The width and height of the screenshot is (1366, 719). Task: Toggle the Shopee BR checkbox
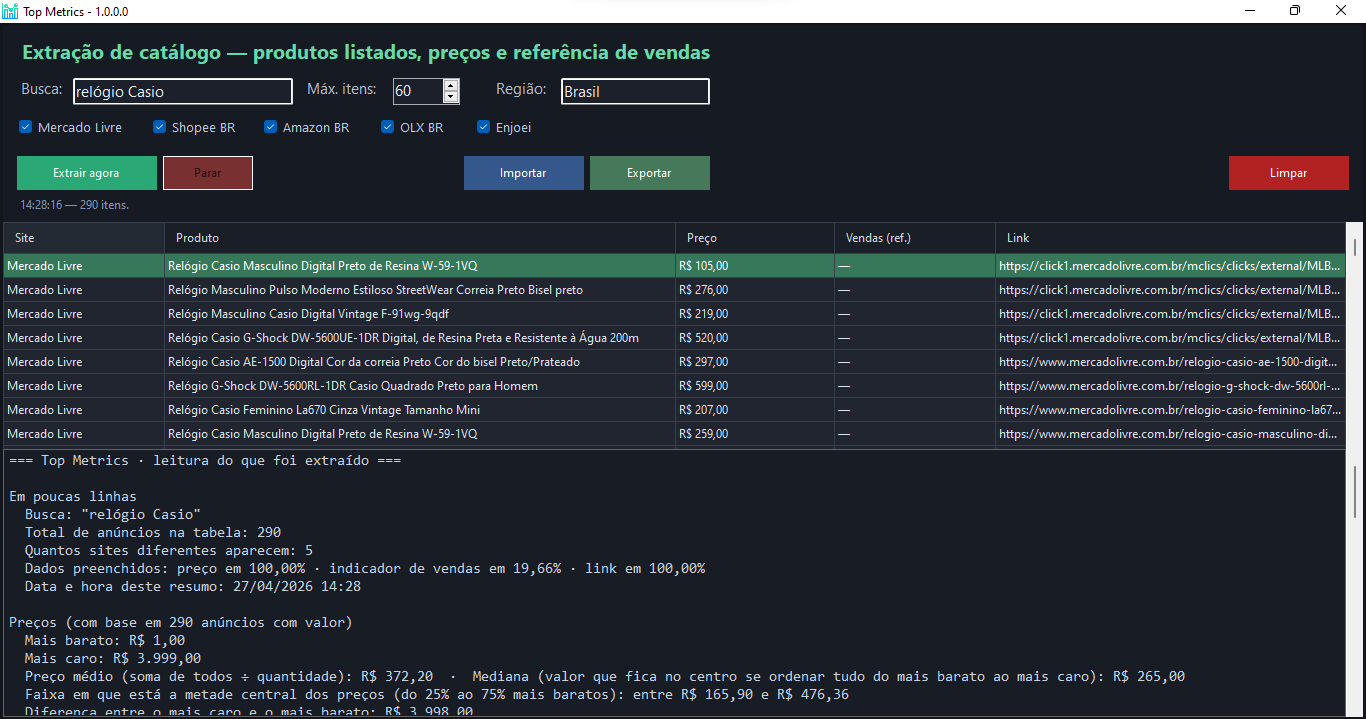point(159,127)
